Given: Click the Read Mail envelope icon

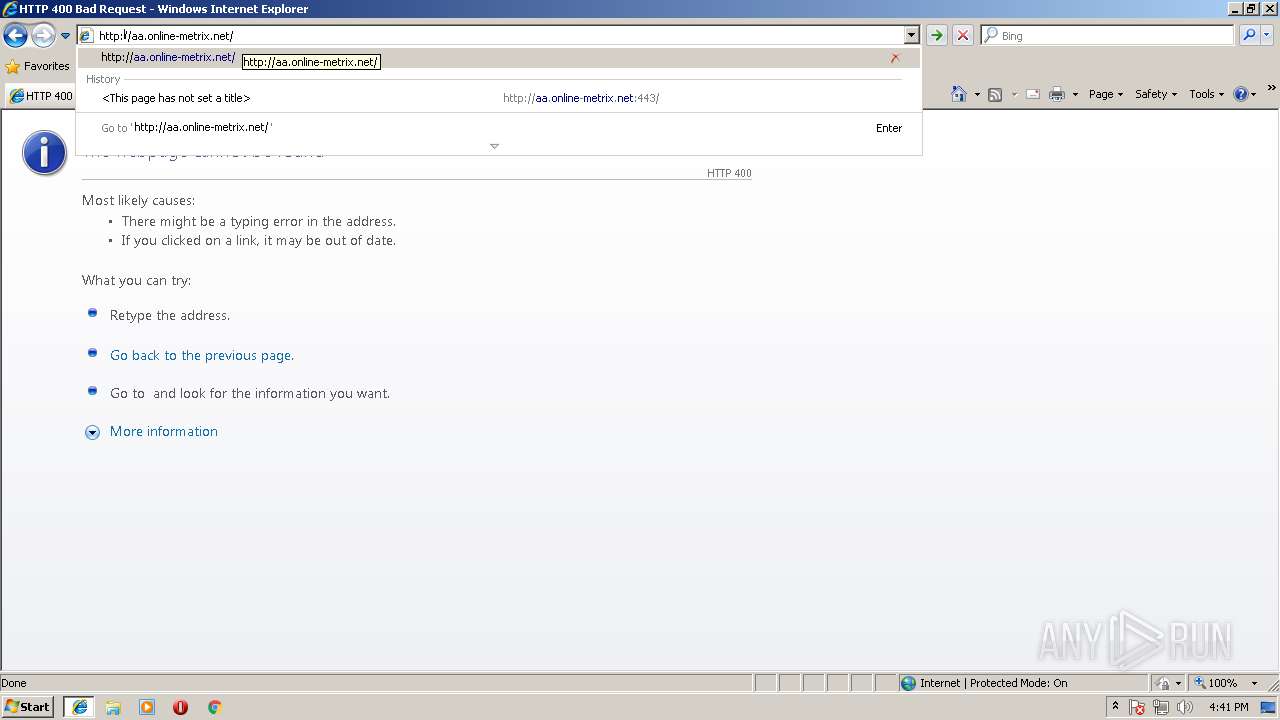Looking at the screenshot, I should coord(1033,94).
